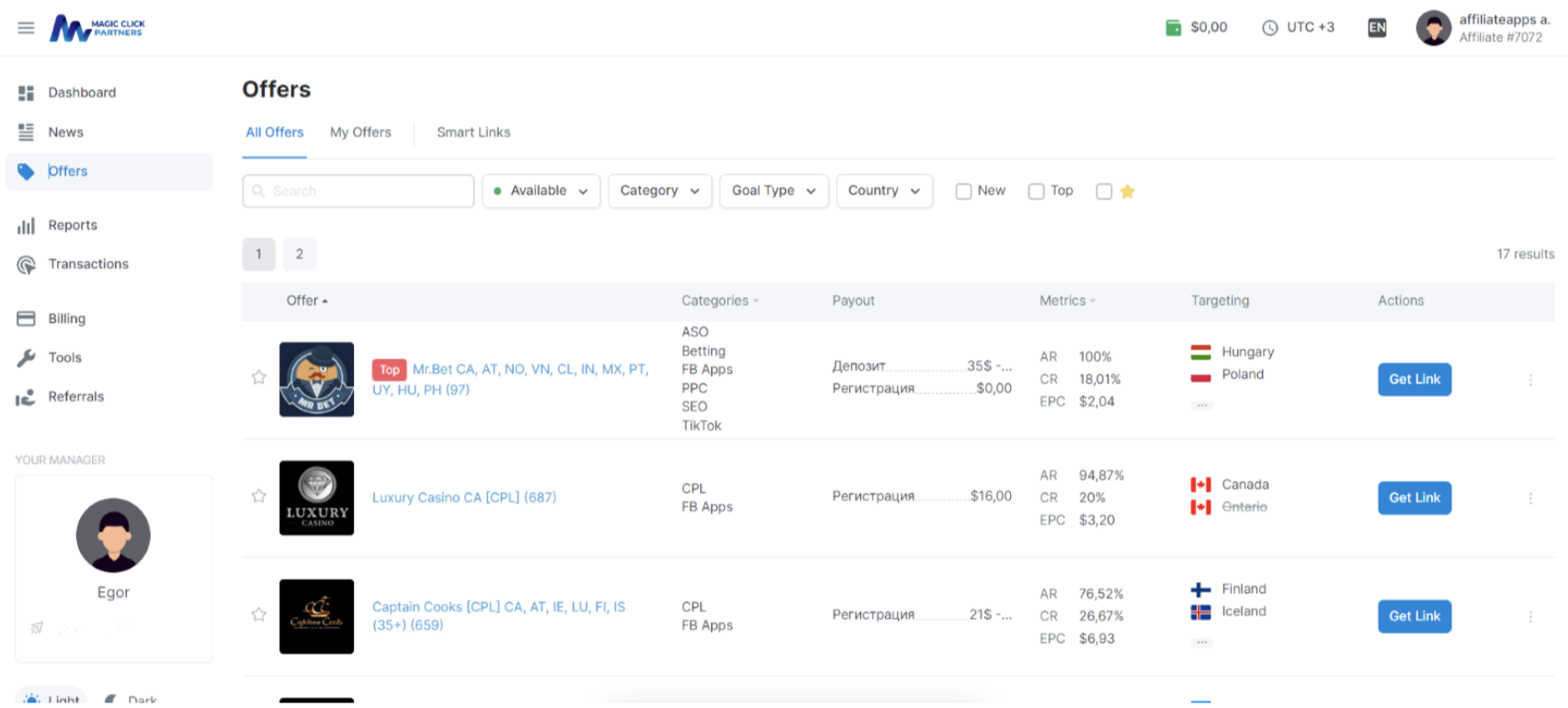Click the Mr.Bet offer thumbnail
Image resolution: width=1568 pixels, height=708 pixels.
pyautogui.click(x=317, y=380)
